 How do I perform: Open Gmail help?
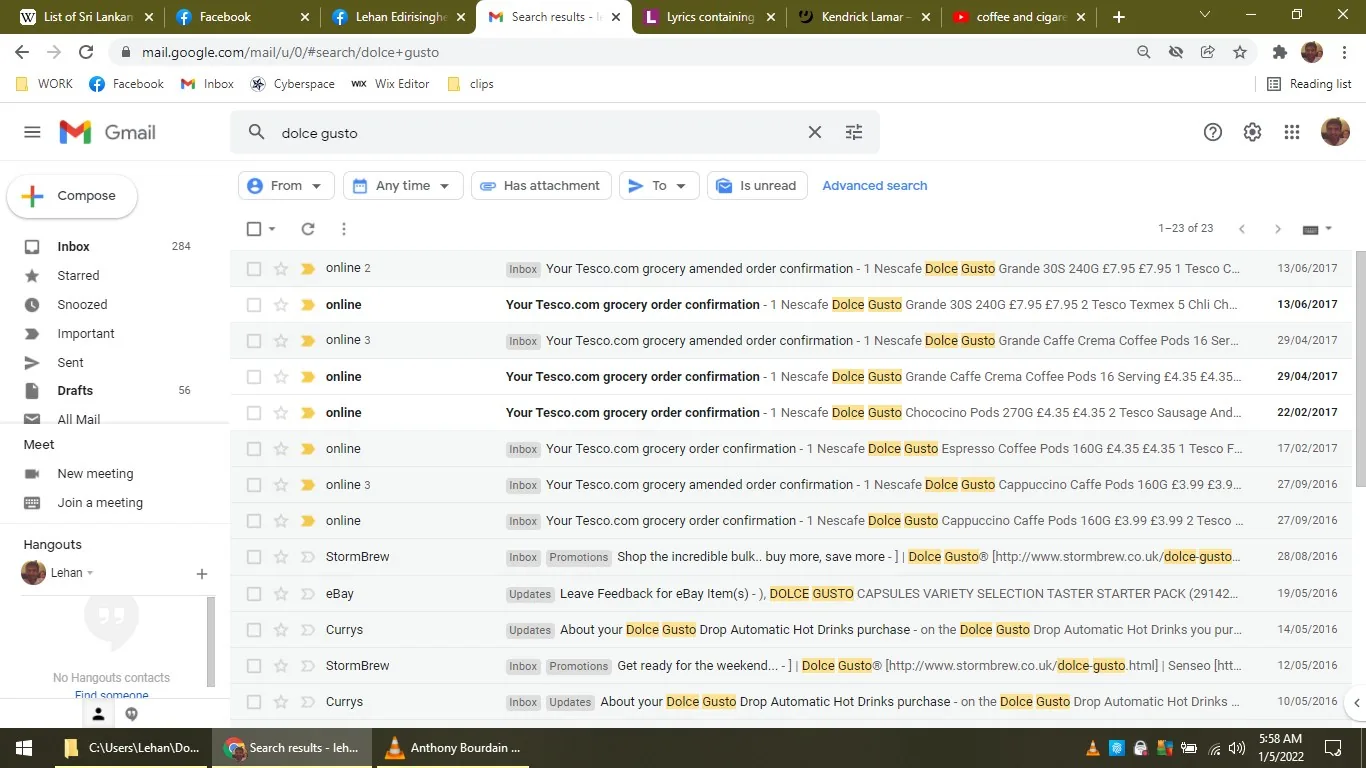pyautogui.click(x=1212, y=131)
